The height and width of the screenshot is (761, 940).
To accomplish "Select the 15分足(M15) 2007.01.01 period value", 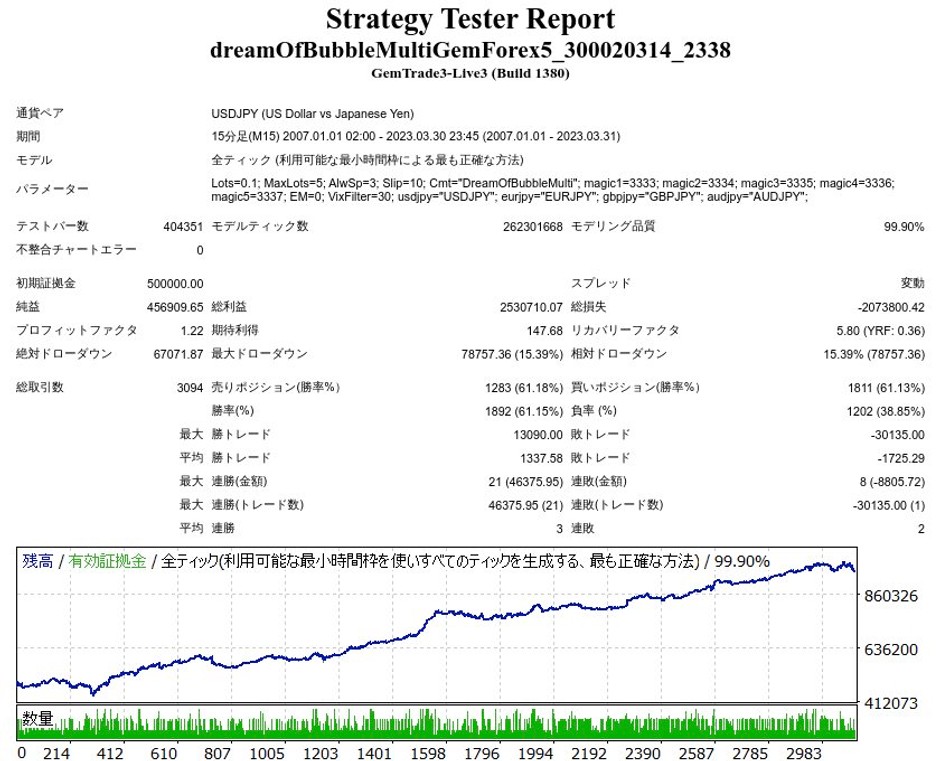I will point(415,137).
